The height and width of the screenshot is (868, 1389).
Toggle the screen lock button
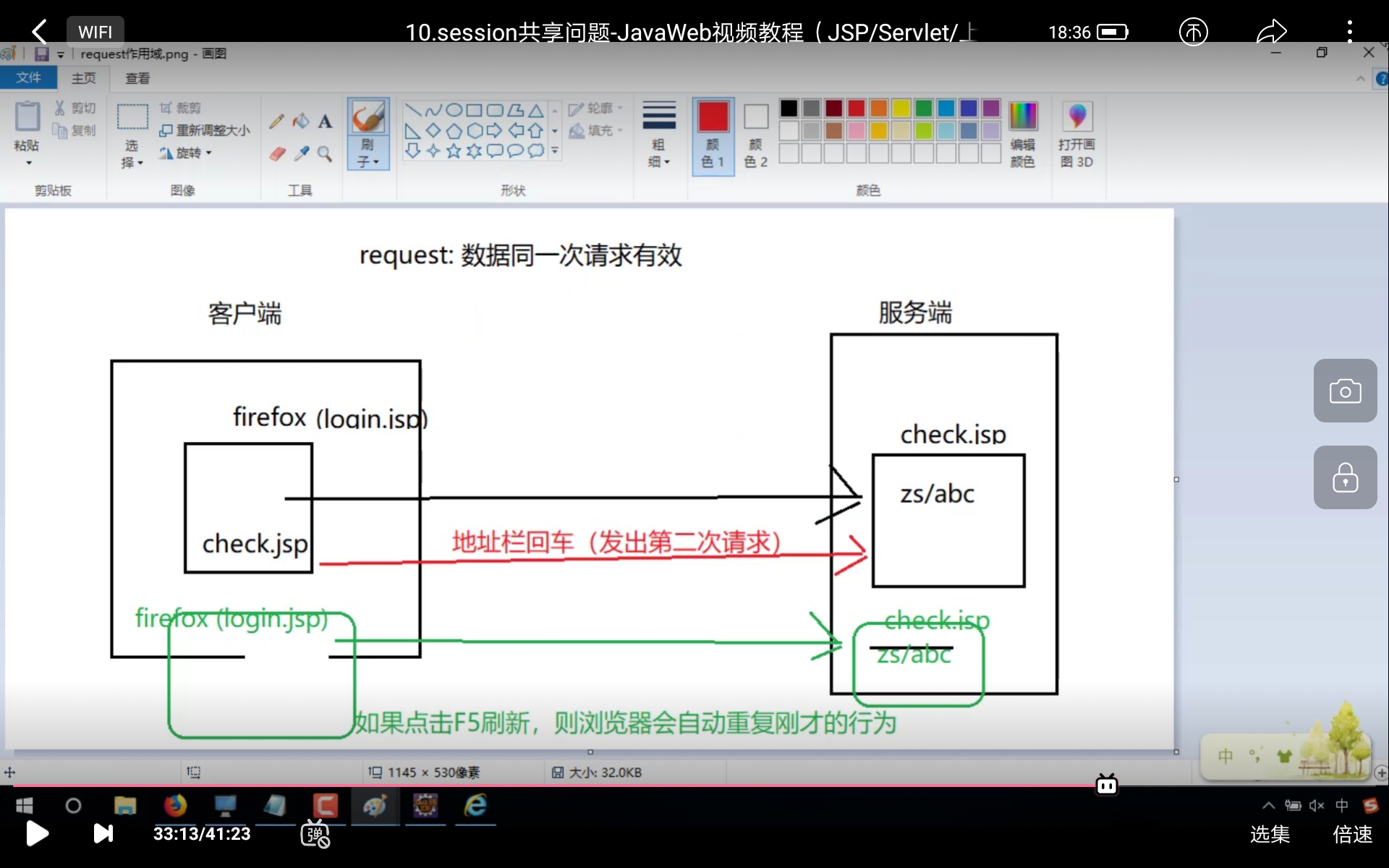pos(1345,477)
